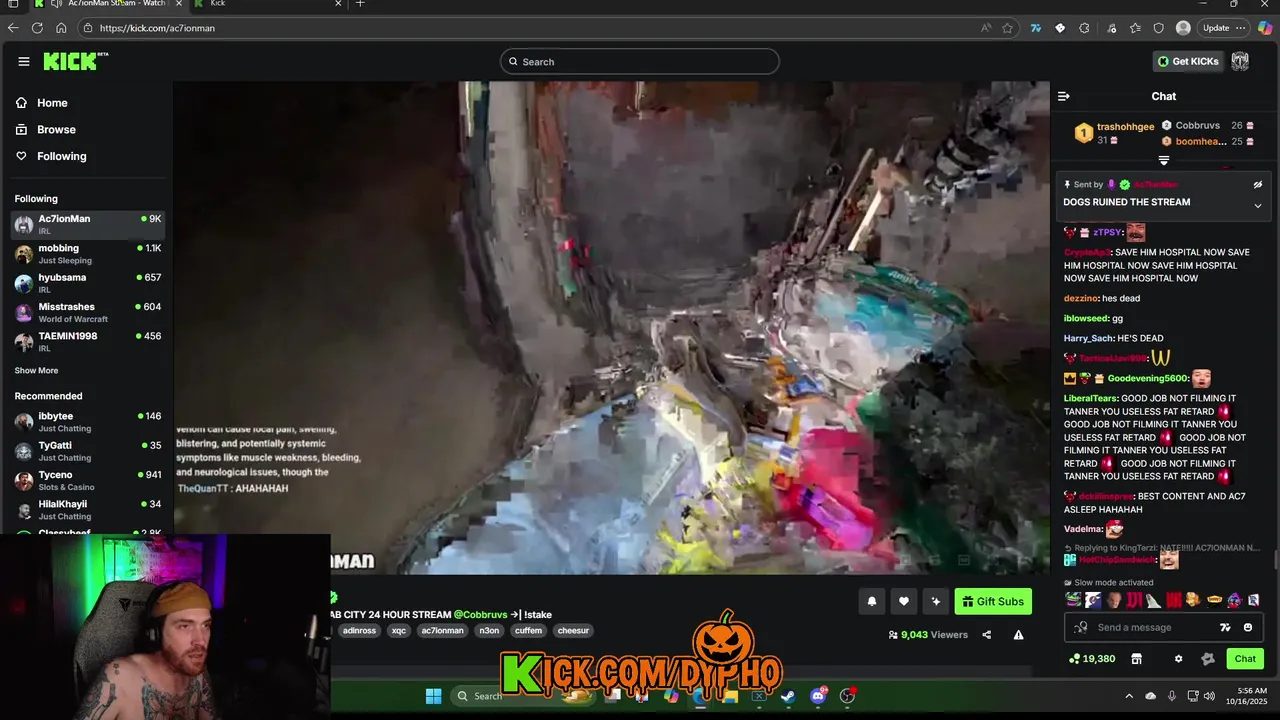Viewport: 1280px width, 720px height.
Task: Click the chat identity icon in the message box
Action: 1080,627
